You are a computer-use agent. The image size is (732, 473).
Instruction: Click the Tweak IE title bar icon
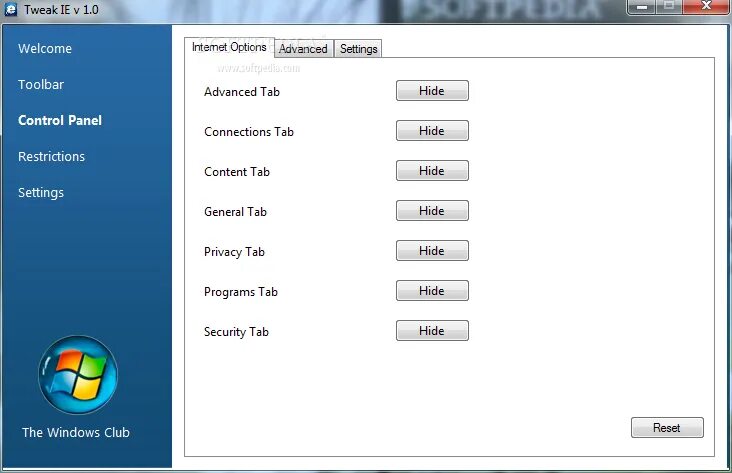point(10,9)
